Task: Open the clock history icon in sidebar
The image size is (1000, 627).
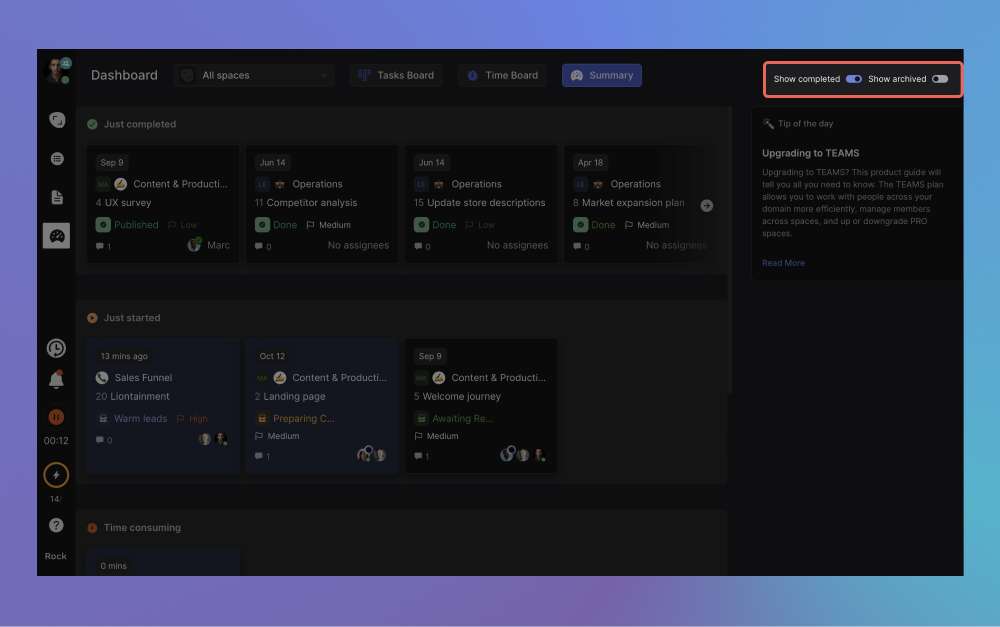Action: tap(56, 348)
